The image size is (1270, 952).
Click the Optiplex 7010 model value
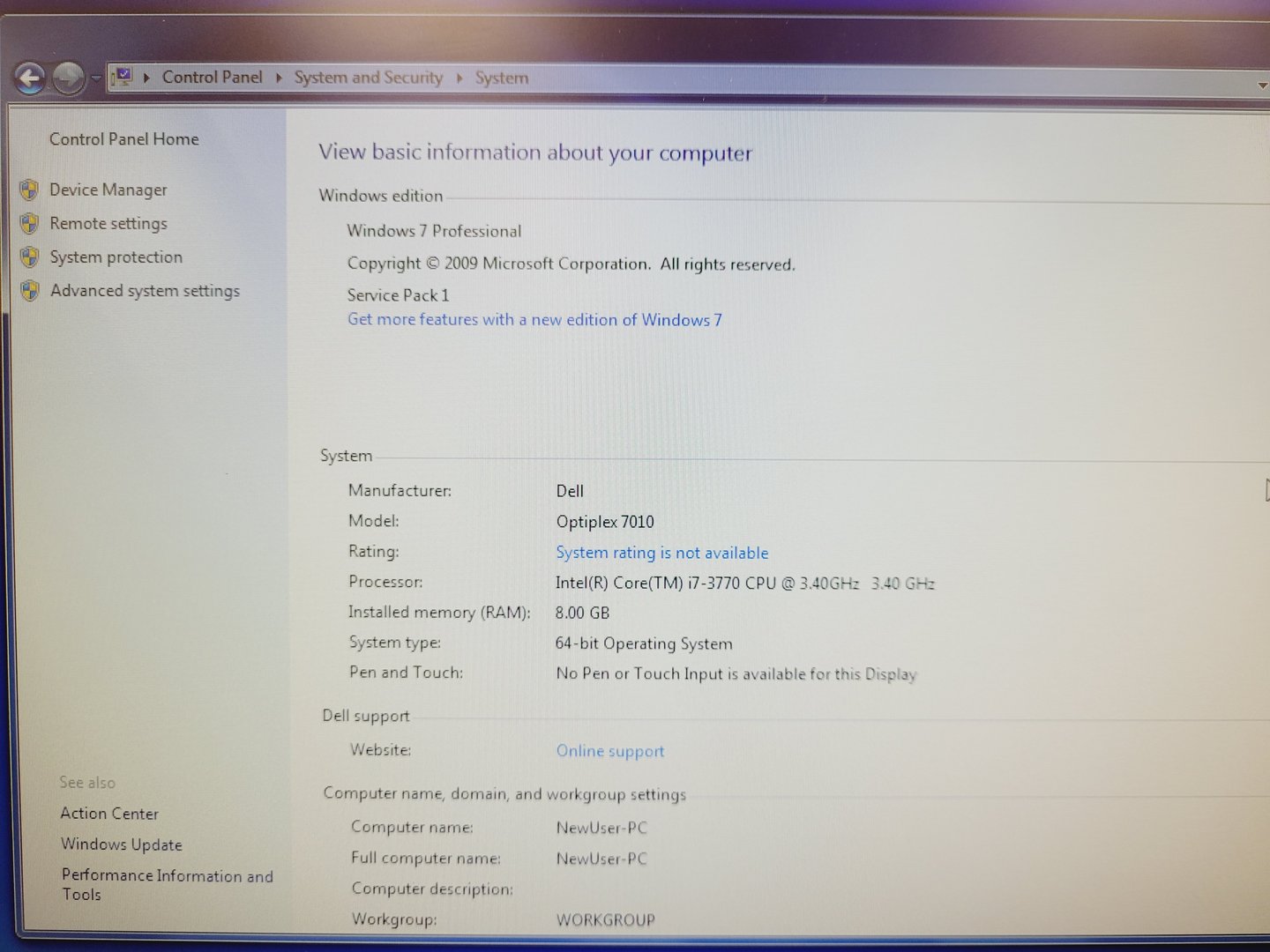click(605, 522)
